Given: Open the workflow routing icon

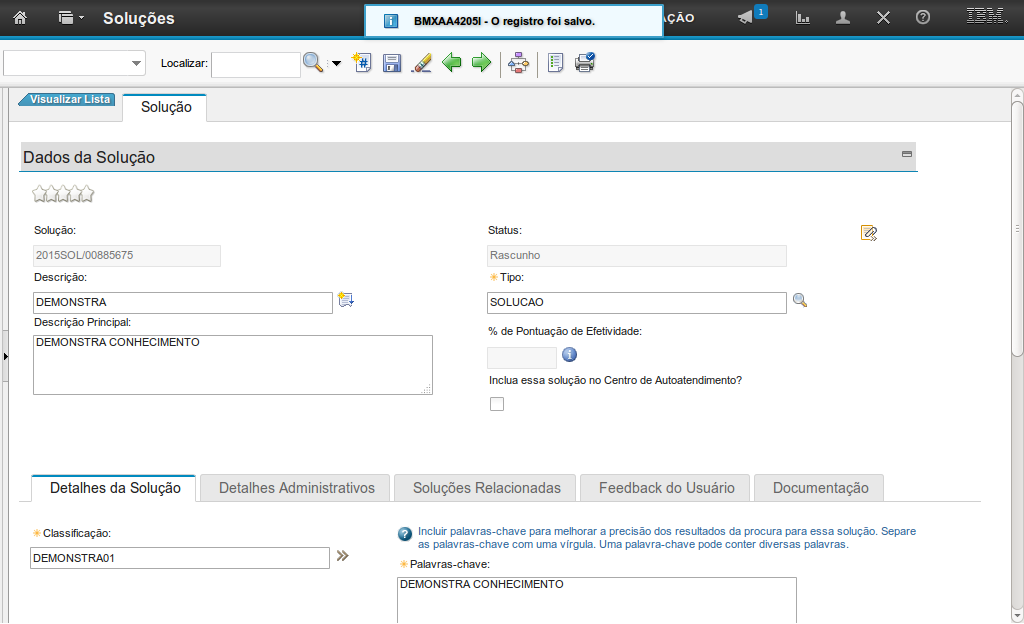Looking at the screenshot, I should pyautogui.click(x=518, y=63).
